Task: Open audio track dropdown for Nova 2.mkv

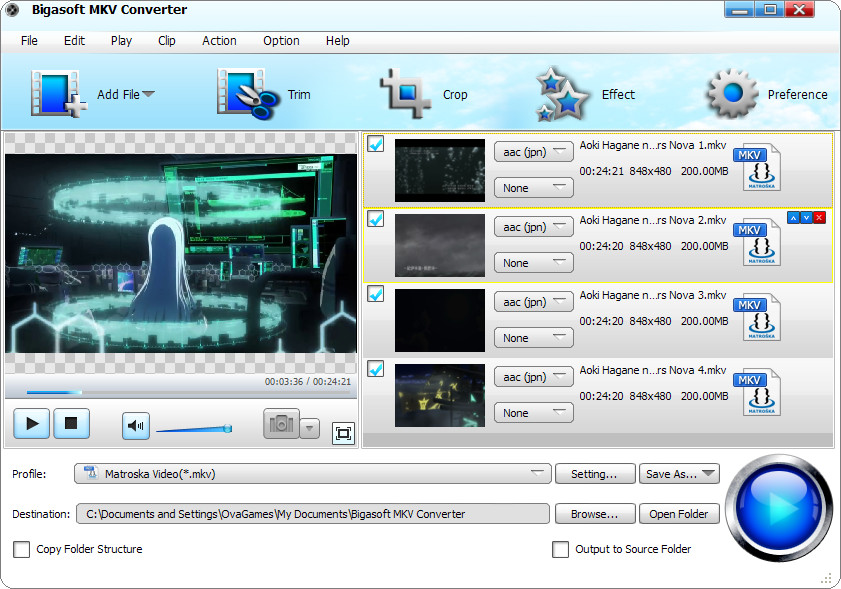Action: 534,227
